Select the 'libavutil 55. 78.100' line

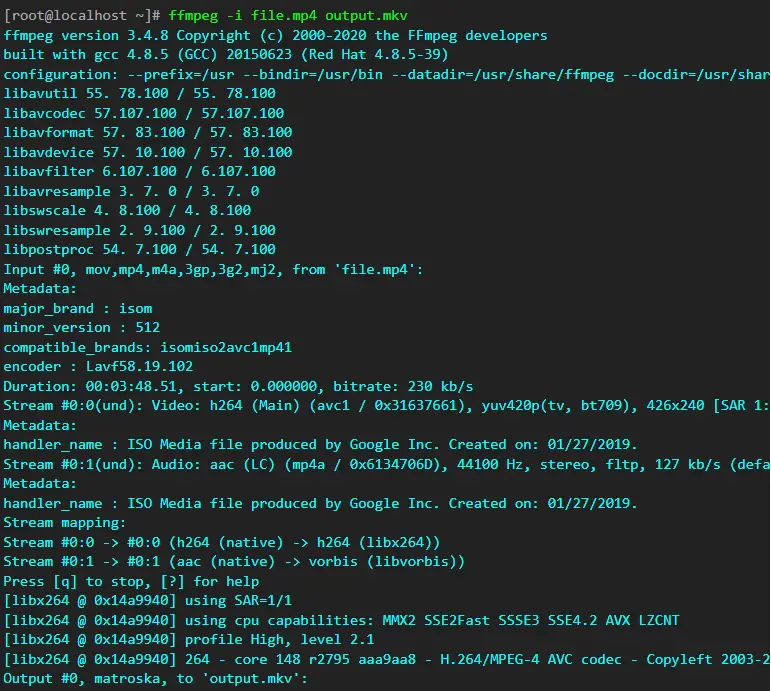point(139,93)
